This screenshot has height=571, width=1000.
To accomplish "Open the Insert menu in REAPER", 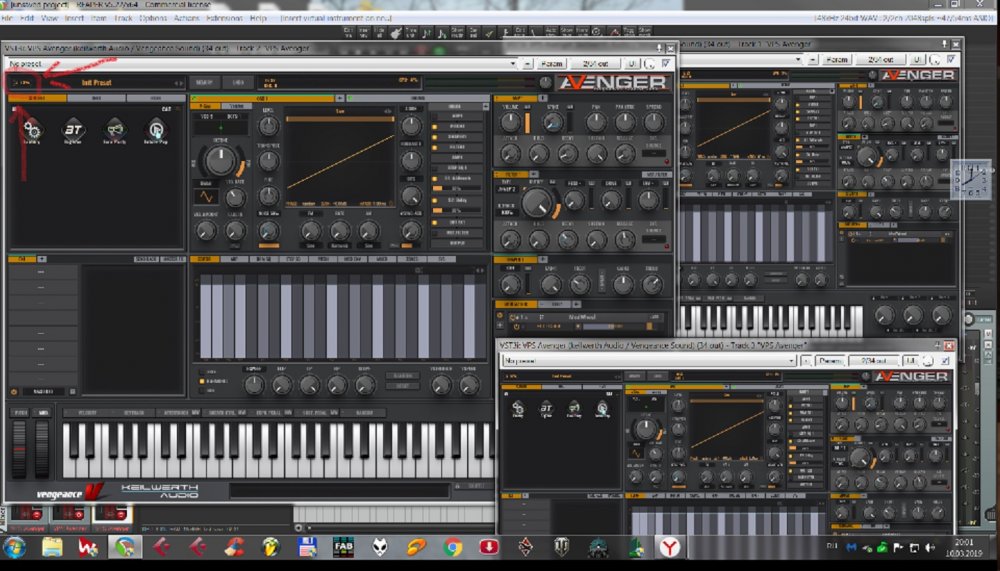I will click(x=74, y=18).
